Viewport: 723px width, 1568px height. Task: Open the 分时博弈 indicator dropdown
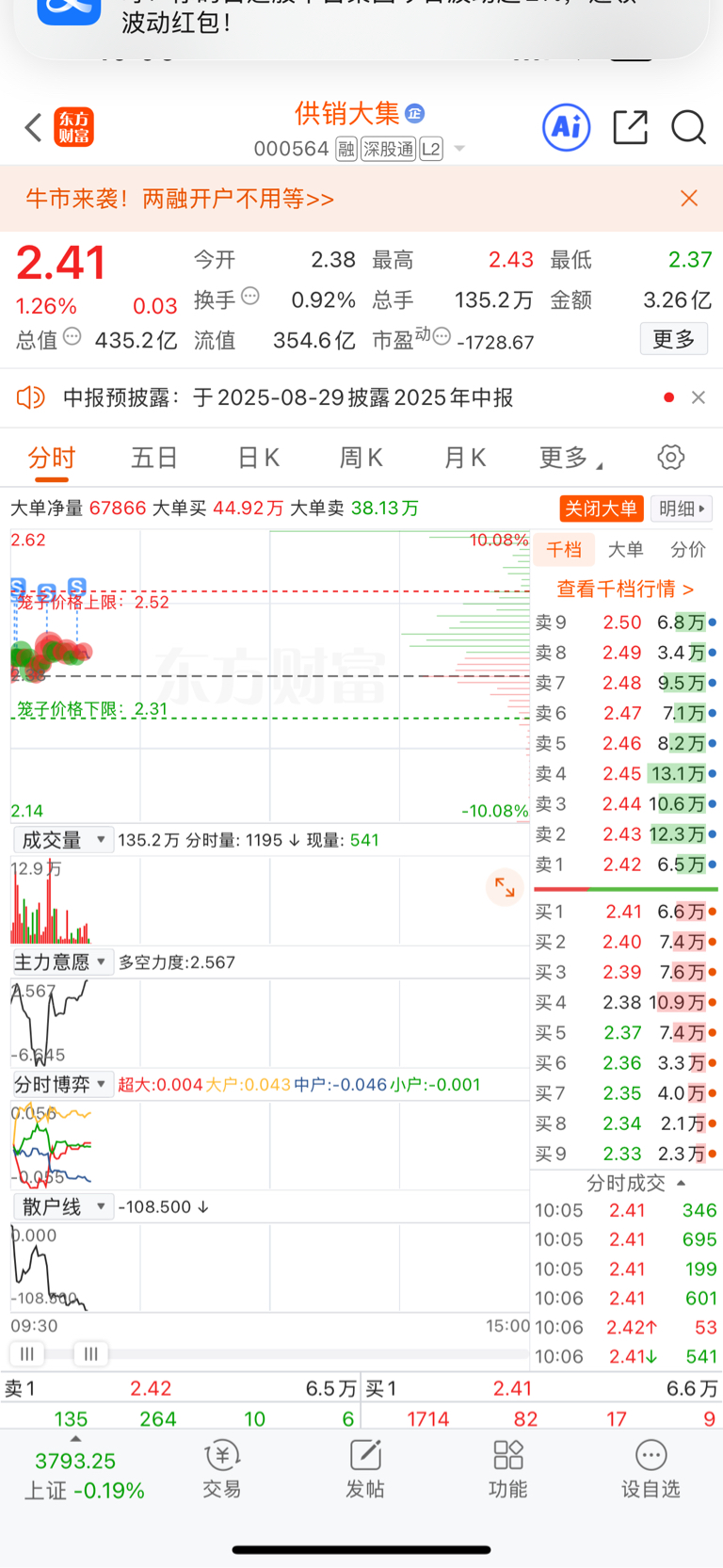[x=63, y=1084]
